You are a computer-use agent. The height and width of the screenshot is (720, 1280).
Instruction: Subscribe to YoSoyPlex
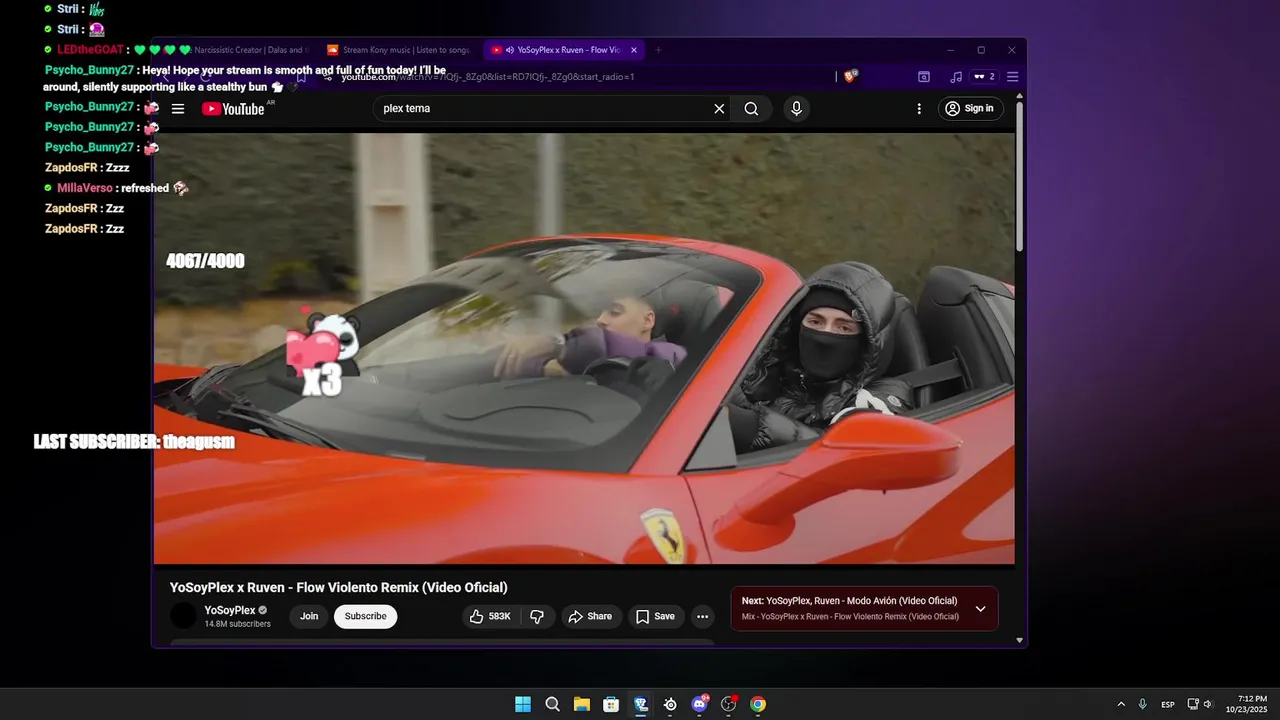[x=366, y=617]
